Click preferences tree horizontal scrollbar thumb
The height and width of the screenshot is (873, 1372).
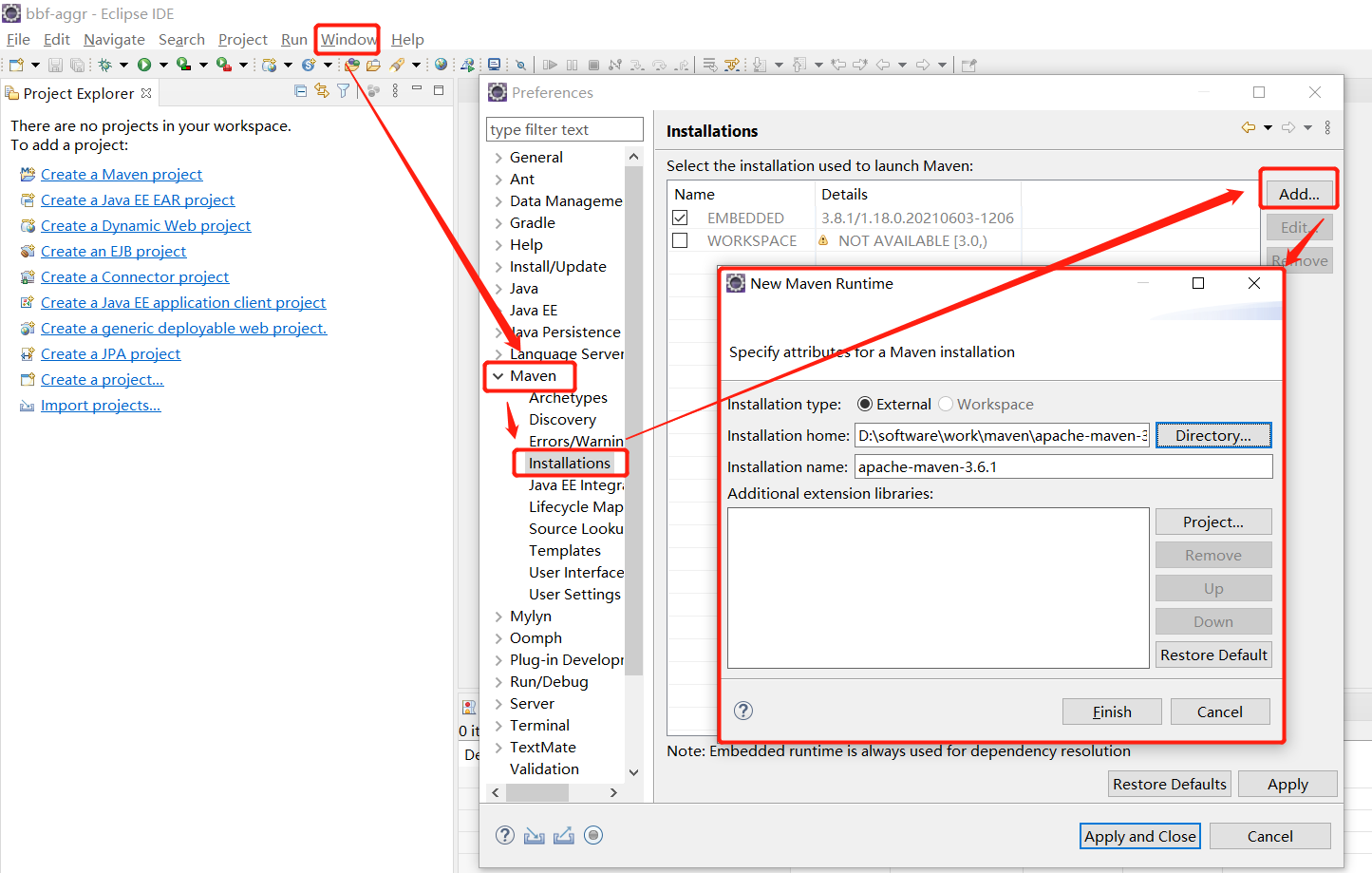click(x=537, y=792)
